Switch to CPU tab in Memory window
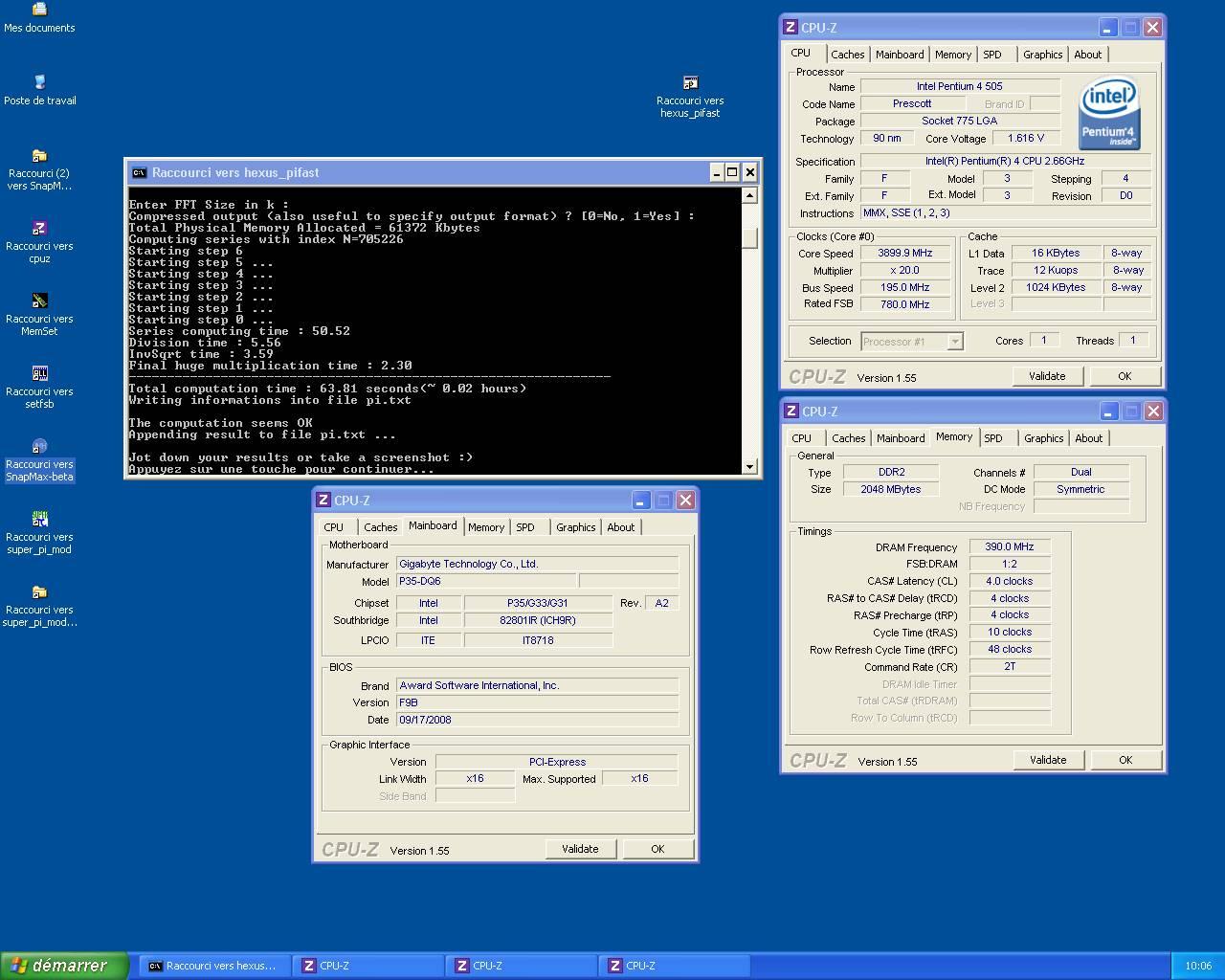The height and width of the screenshot is (980, 1225). tap(802, 438)
